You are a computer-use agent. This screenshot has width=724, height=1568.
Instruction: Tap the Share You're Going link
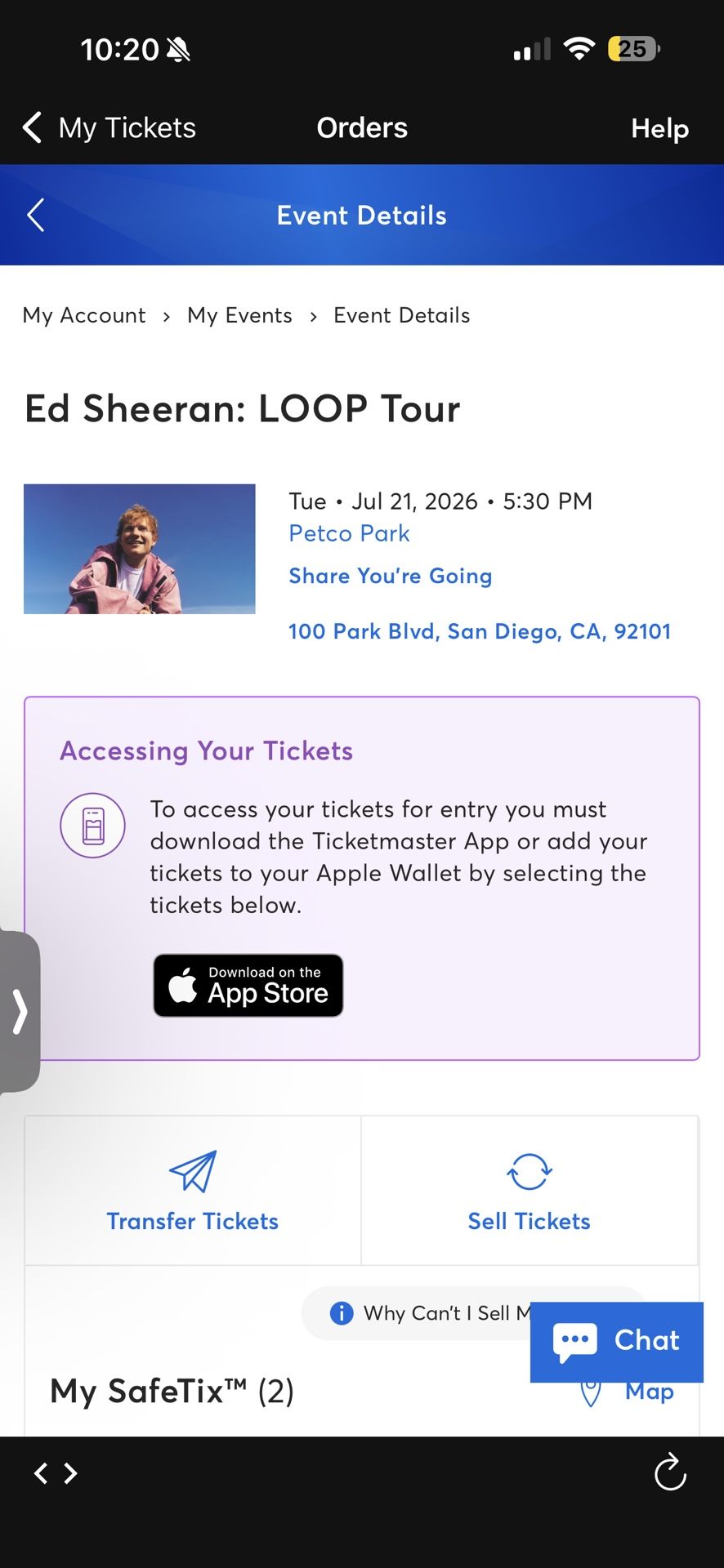(x=390, y=576)
